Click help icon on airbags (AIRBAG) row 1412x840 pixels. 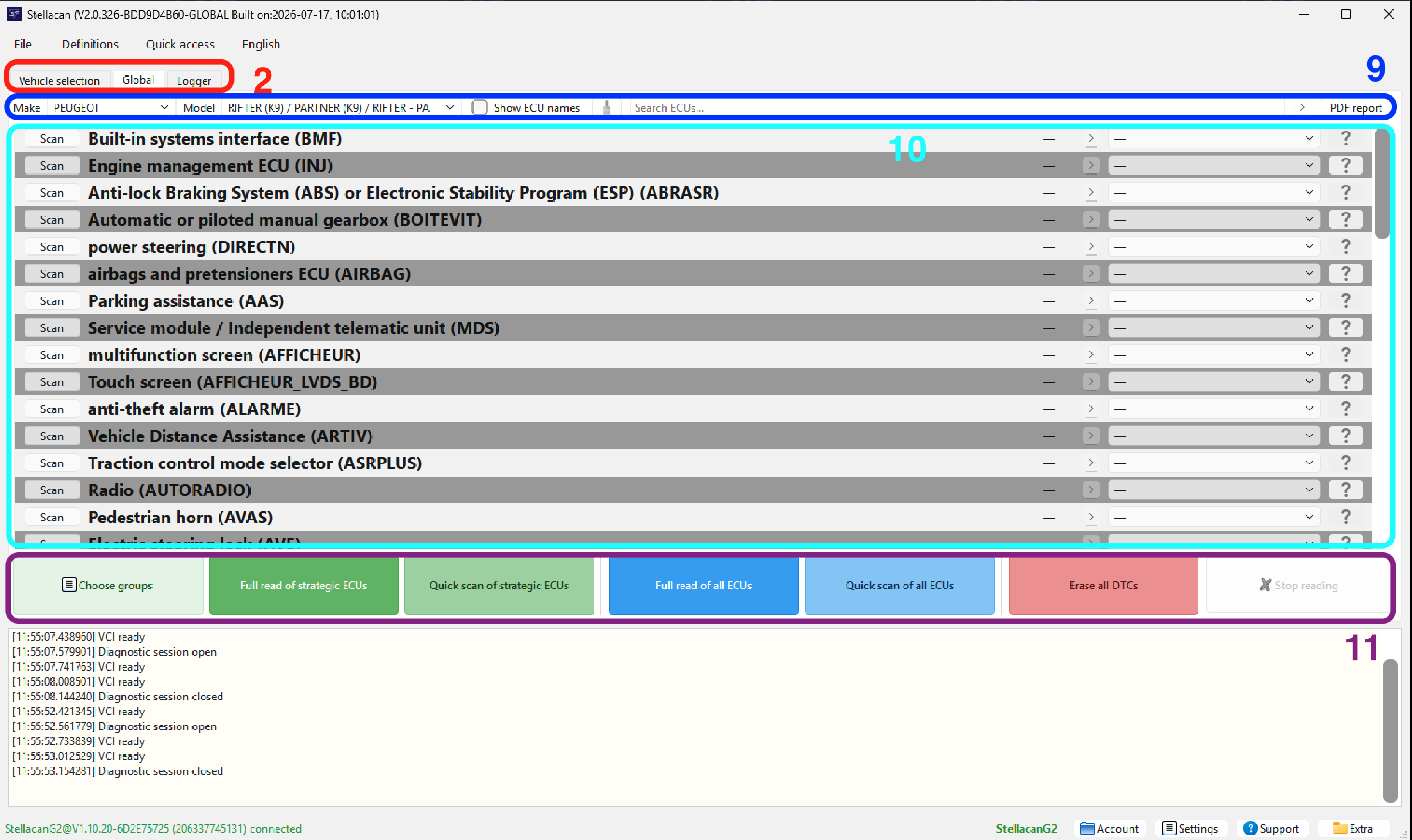1345,273
